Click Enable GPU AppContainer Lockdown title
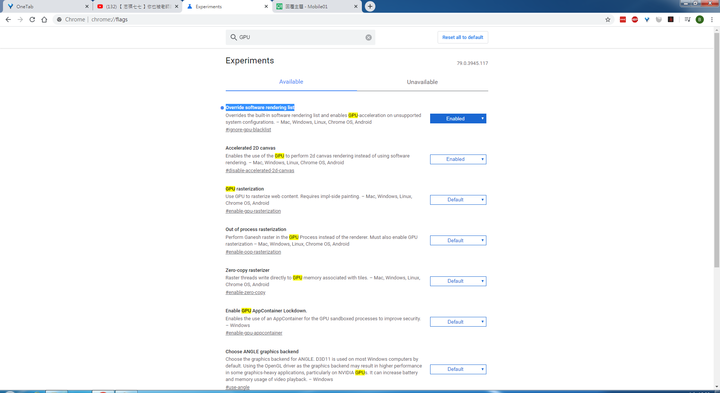 (x=266, y=311)
